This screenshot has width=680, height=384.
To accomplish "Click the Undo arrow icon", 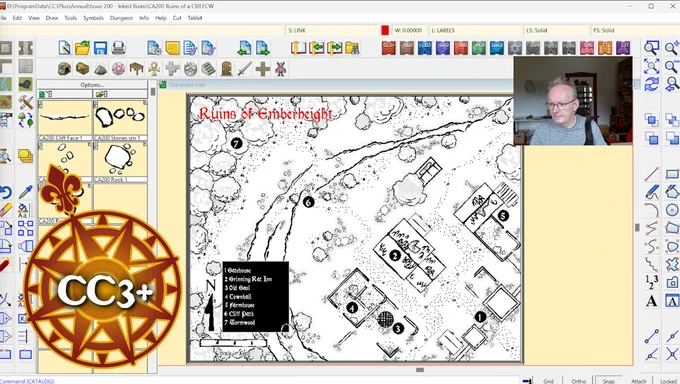I will 5,192.
